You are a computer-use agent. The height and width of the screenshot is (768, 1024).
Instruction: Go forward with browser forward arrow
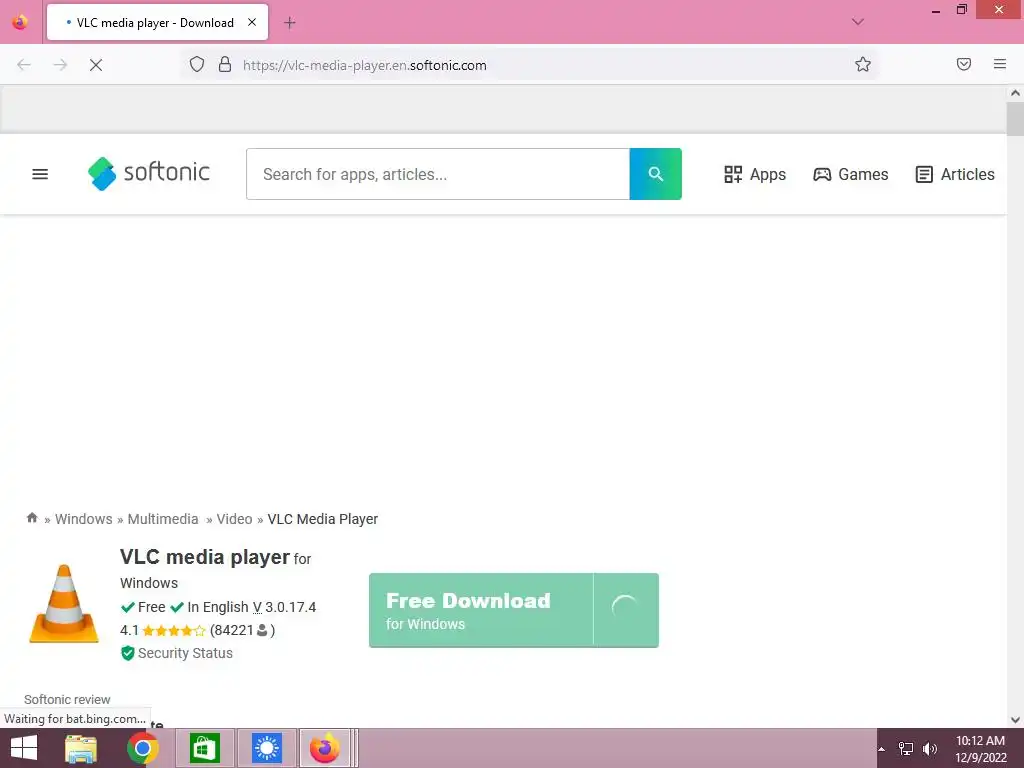(60, 65)
